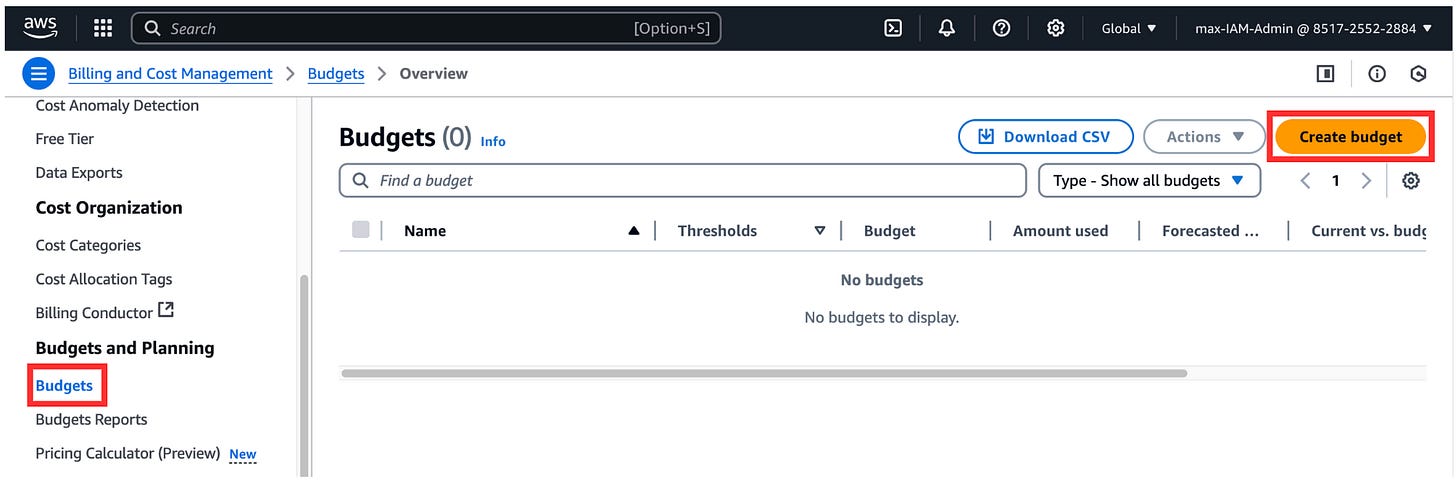Image resolution: width=1456 pixels, height=481 pixels.
Task: Sort by Name ascending arrow
Action: click(633, 231)
